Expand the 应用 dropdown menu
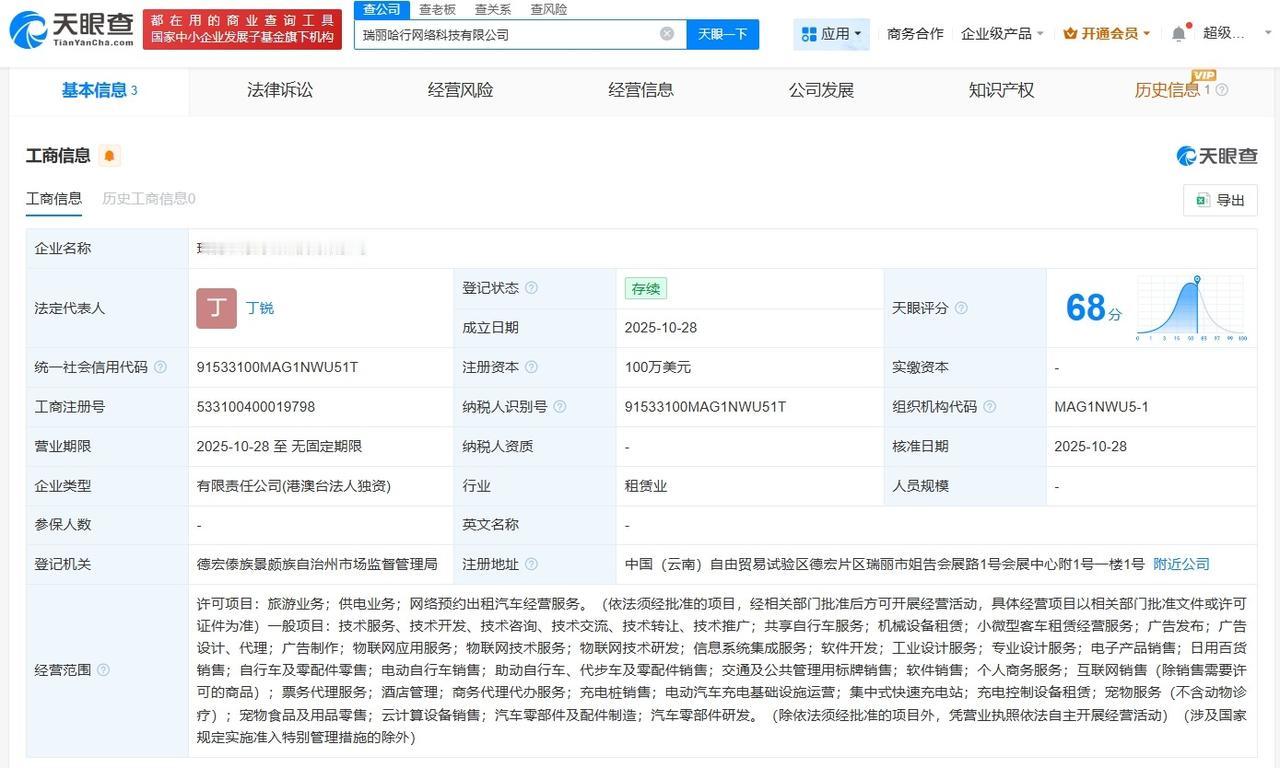Screen dimensions: 1280x768 [832, 34]
